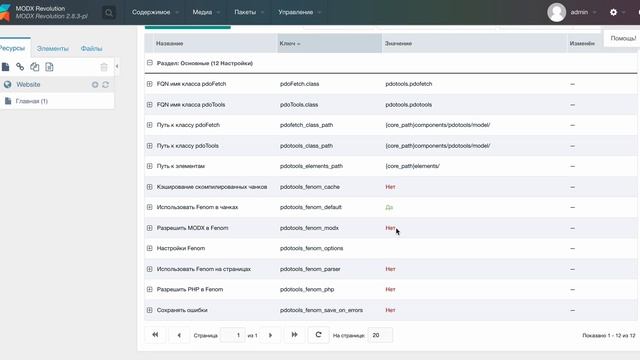Expand row Настройки Fenom
The height and width of the screenshot is (360, 640).
coord(149,248)
